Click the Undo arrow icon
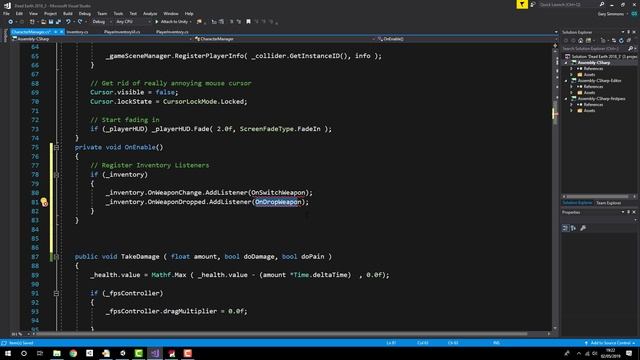The image size is (640, 360). (x=68, y=22)
